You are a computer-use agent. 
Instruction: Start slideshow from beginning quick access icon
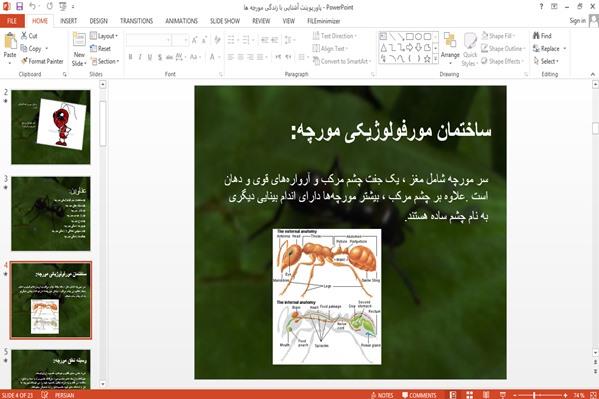pos(63,6)
